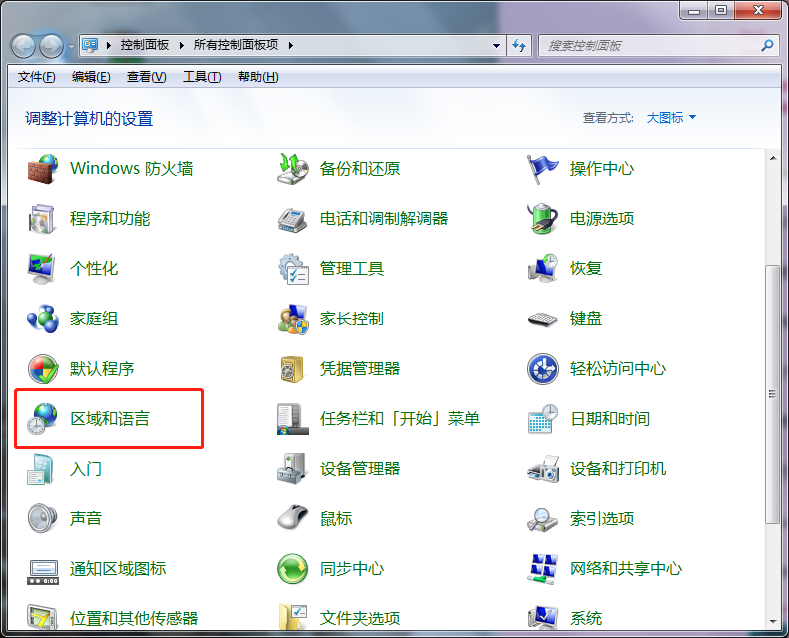Open the 任务栏和「开始」菜单 icon

point(293,419)
